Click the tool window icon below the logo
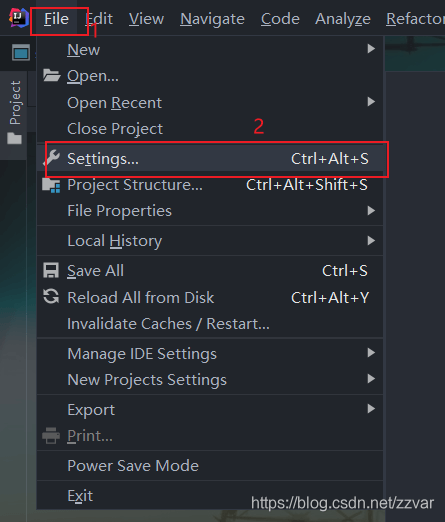 (x=21, y=53)
